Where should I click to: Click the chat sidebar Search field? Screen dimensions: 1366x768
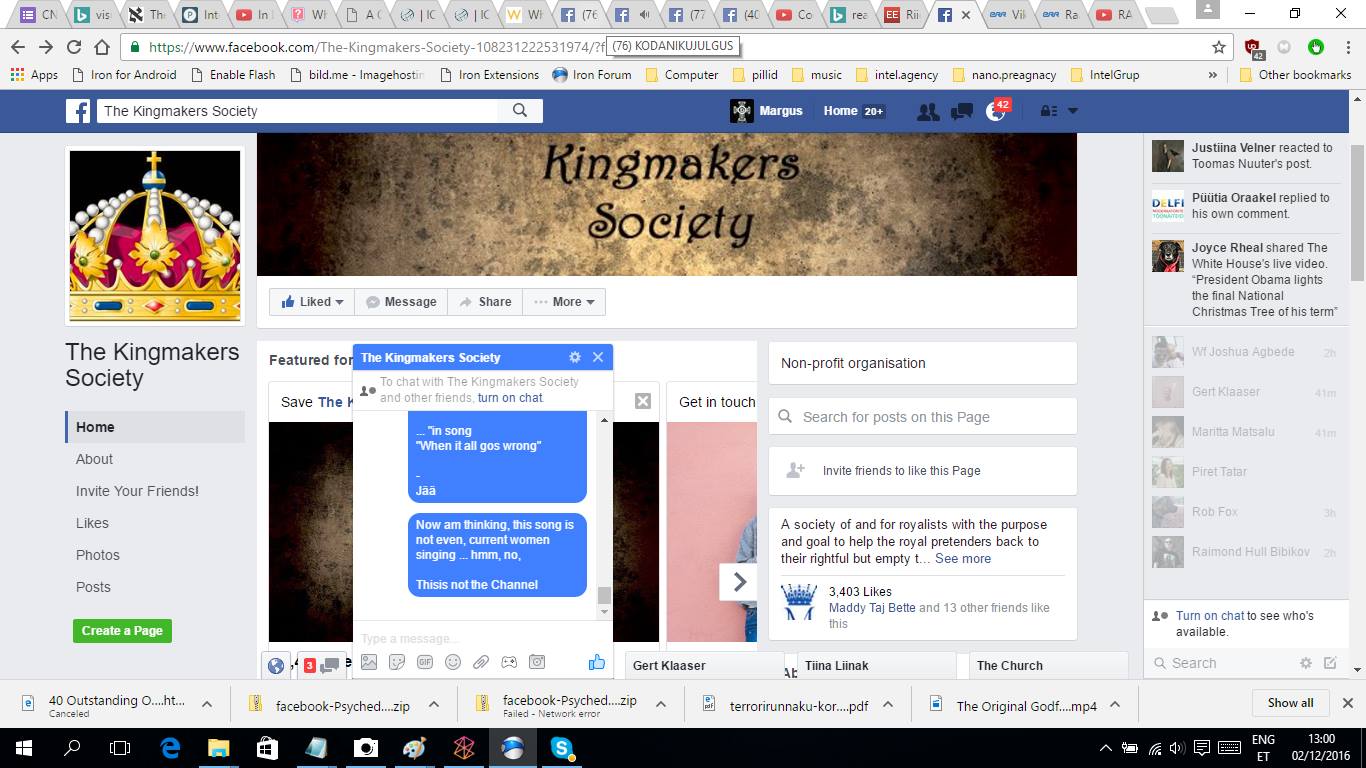(1220, 663)
